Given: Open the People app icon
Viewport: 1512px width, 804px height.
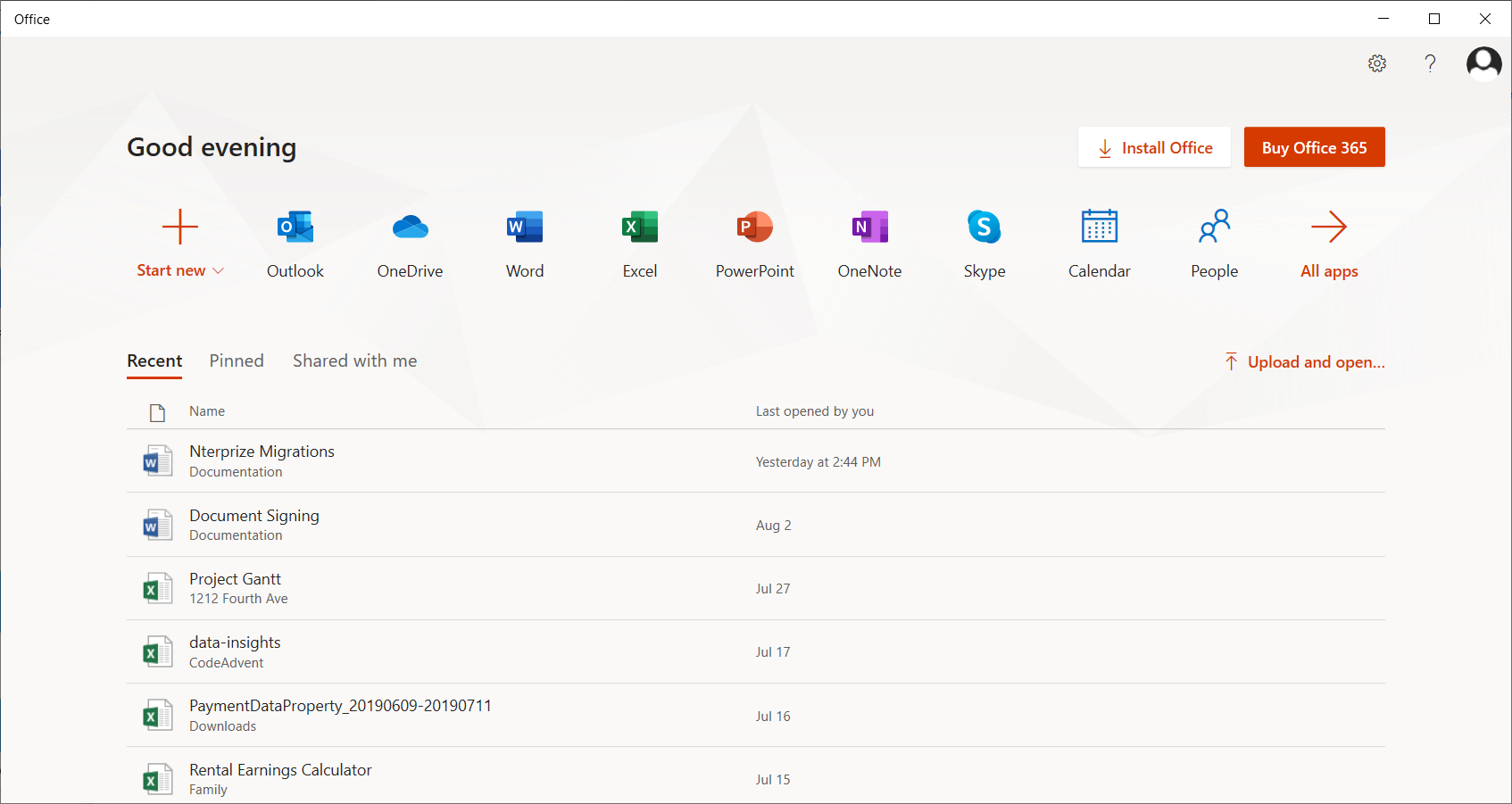Looking at the screenshot, I should click(1215, 226).
